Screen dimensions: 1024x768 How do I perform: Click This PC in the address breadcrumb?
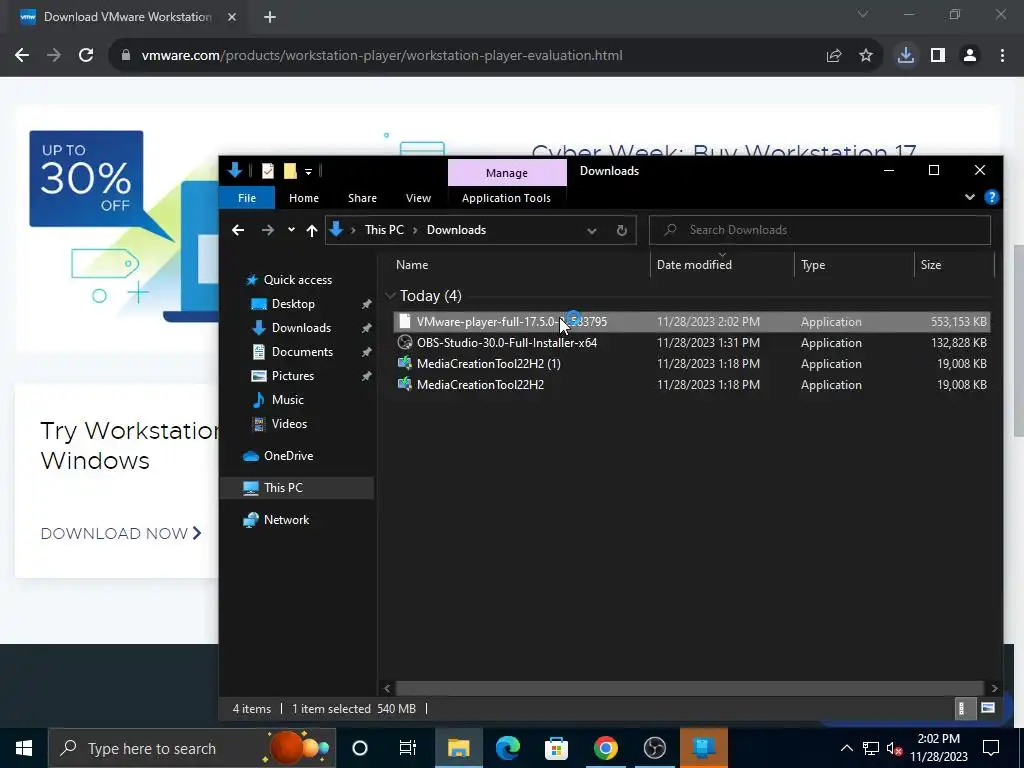384,230
